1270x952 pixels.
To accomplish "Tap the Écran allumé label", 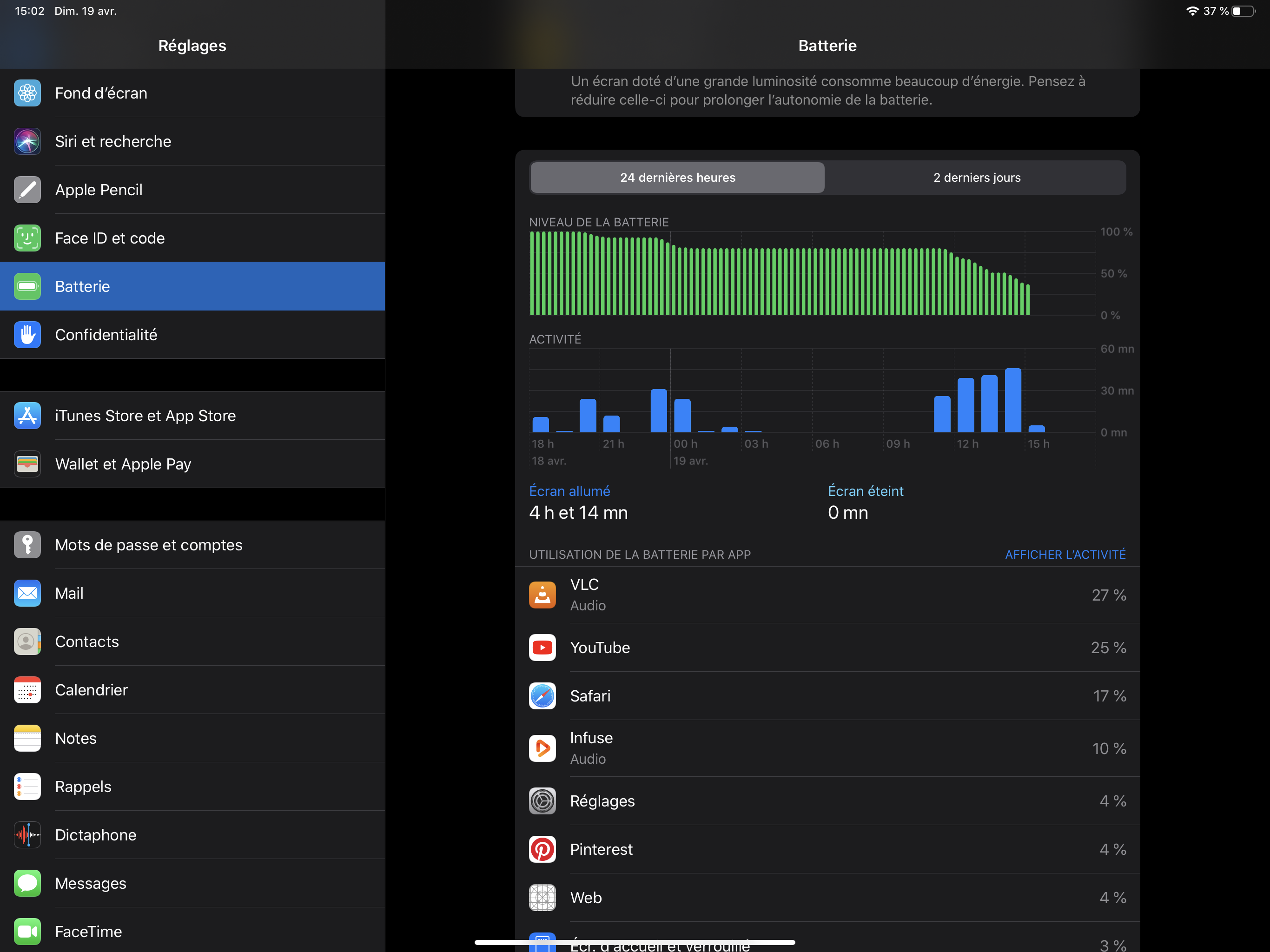I will (x=569, y=491).
